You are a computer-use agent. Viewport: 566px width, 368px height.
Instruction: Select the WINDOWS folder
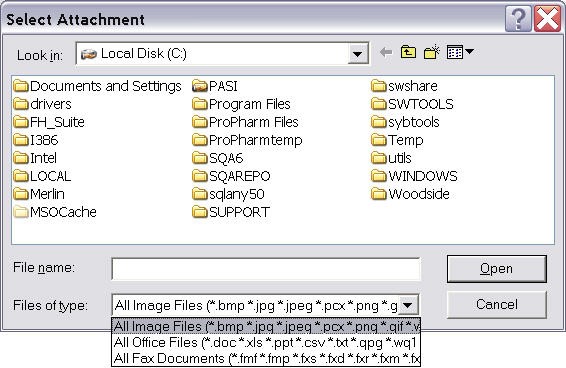(414, 176)
